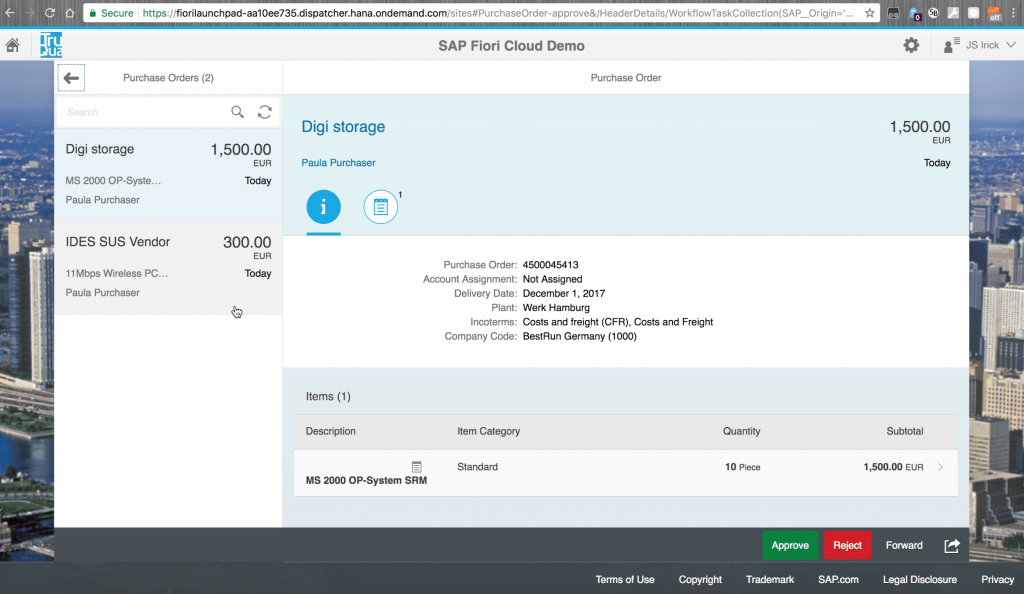Screen dimensions: 1024x594
Task: Click the plant value Werk Hamburg
Action: 556,307
